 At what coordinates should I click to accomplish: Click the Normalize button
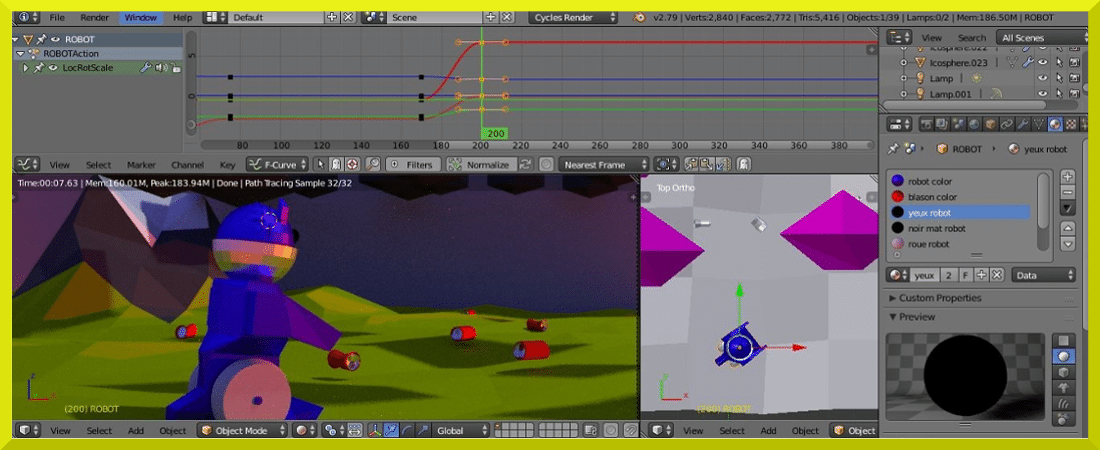[x=481, y=164]
